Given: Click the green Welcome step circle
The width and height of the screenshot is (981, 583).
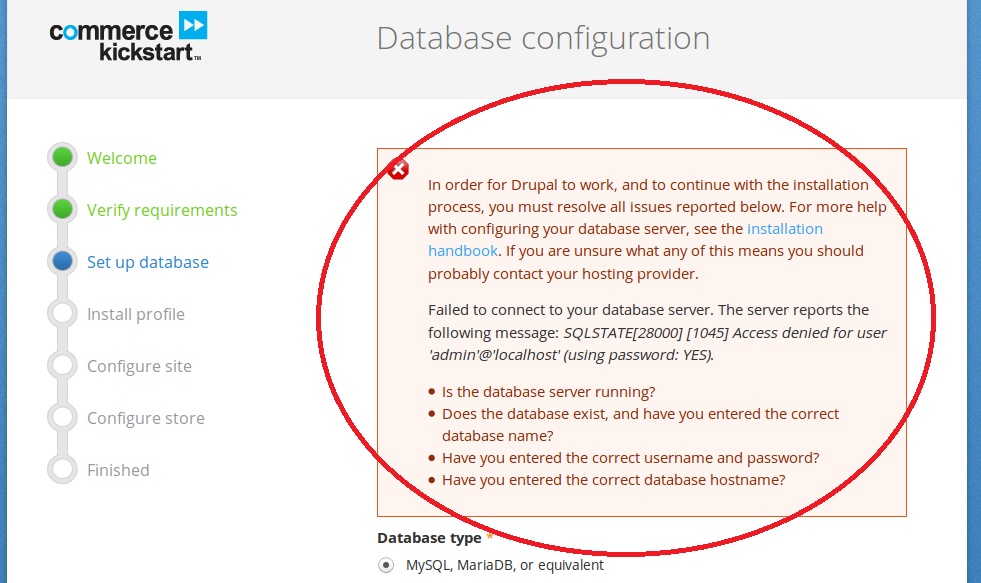Looking at the screenshot, I should click(x=63, y=157).
